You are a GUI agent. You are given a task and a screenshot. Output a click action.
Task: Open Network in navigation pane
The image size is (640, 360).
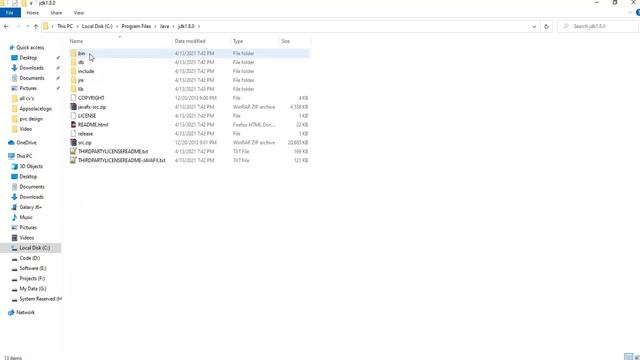click(25, 312)
